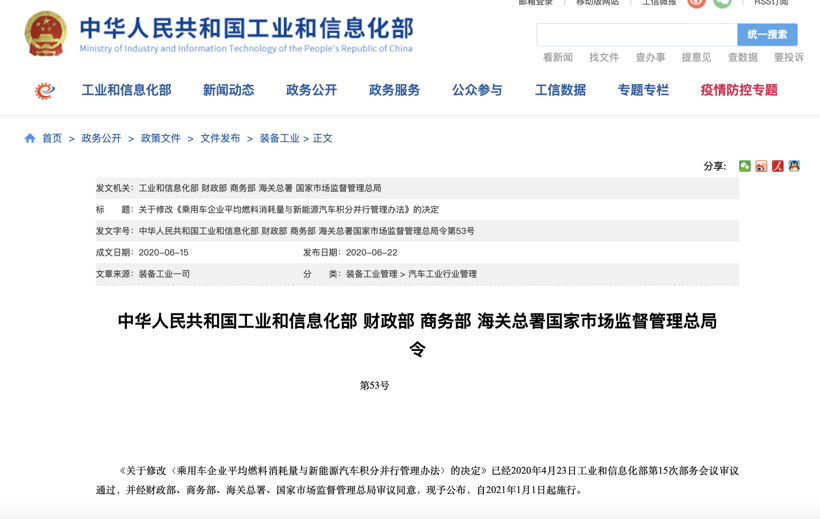Go to 政务公开 in breadcrumb
The image size is (820, 519).
(x=101, y=138)
